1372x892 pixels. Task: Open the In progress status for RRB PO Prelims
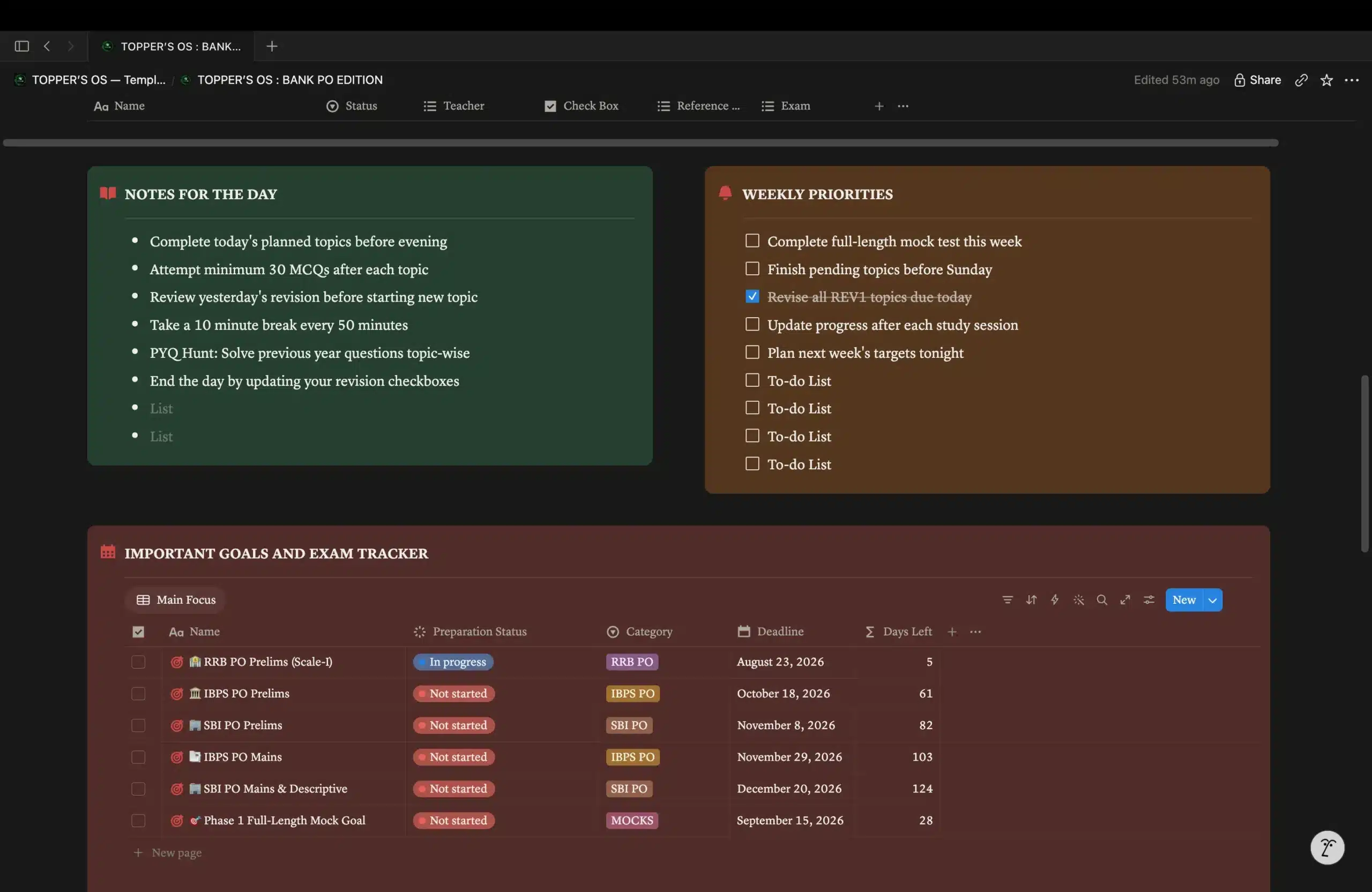(453, 662)
